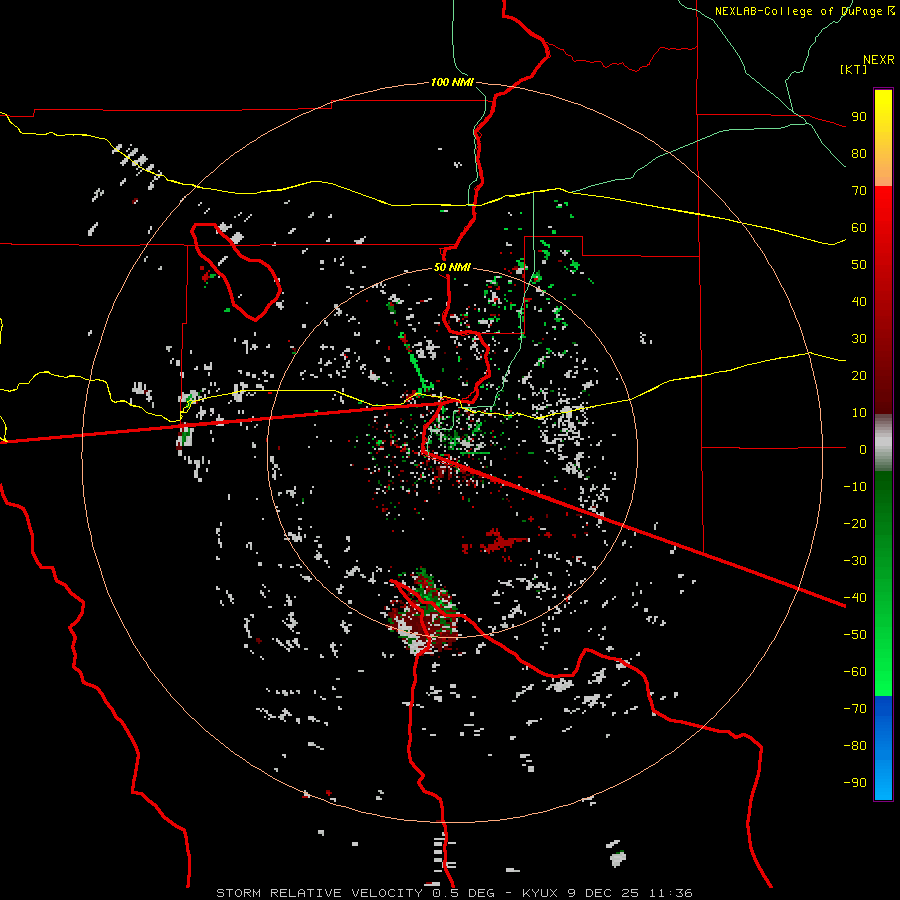Click the -90 value on velocity scale
The width and height of the screenshot is (900, 900).
click(855, 782)
